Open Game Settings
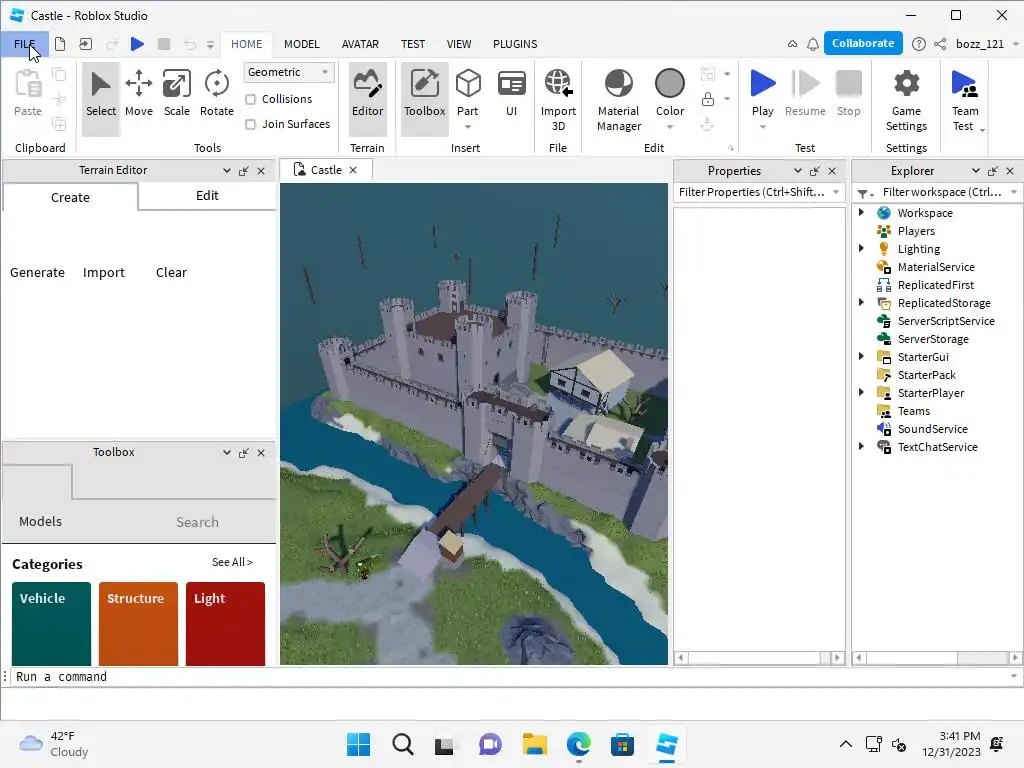Image resolution: width=1024 pixels, height=768 pixels. point(906,99)
